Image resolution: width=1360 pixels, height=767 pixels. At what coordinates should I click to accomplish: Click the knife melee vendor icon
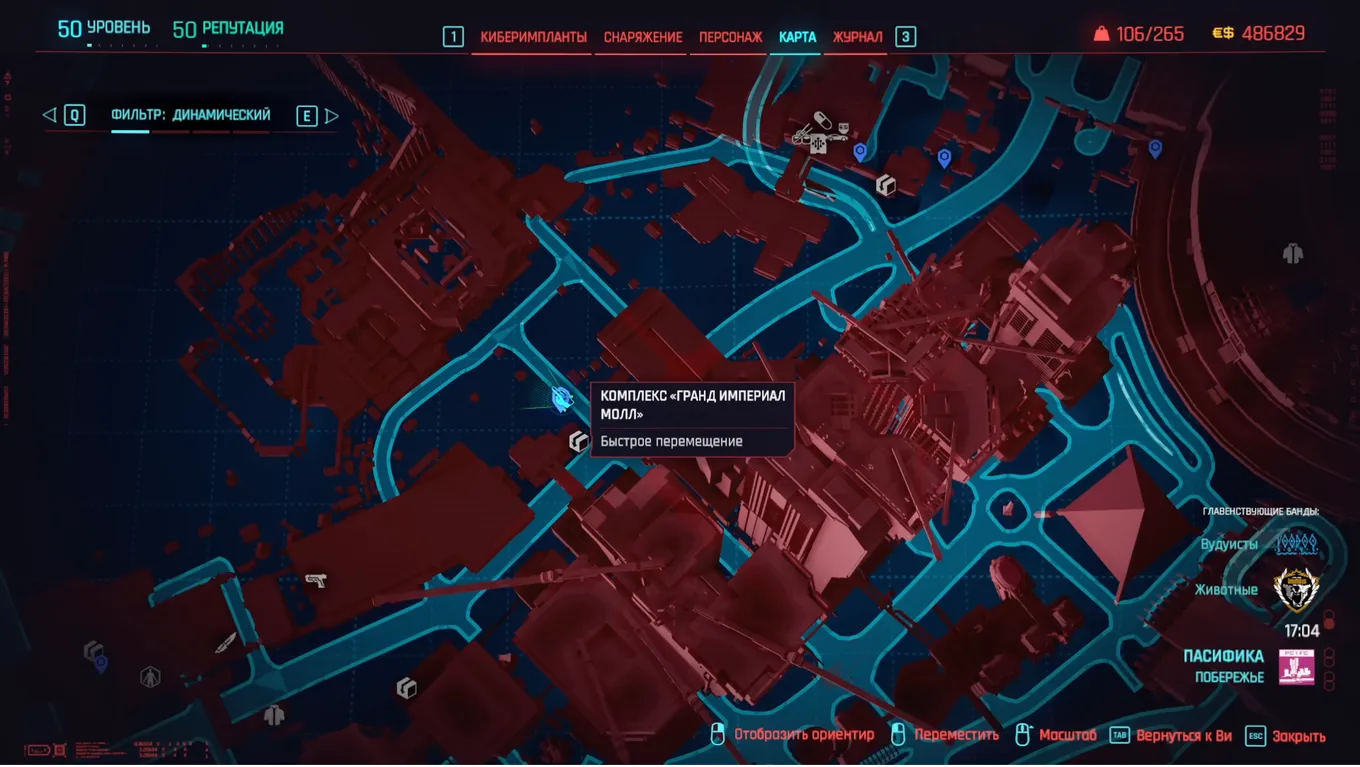tap(226, 642)
